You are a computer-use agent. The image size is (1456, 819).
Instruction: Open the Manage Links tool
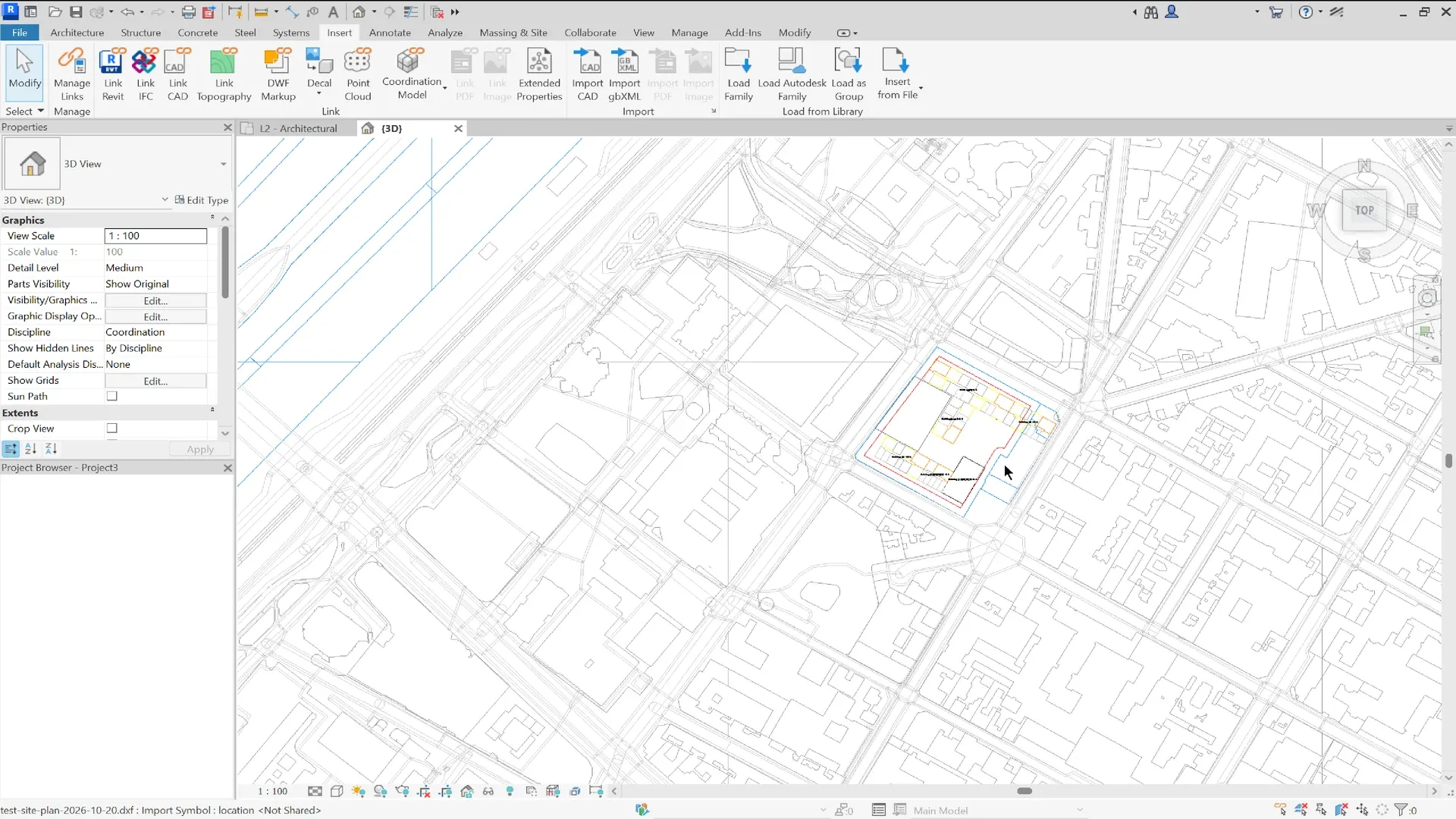point(72,74)
